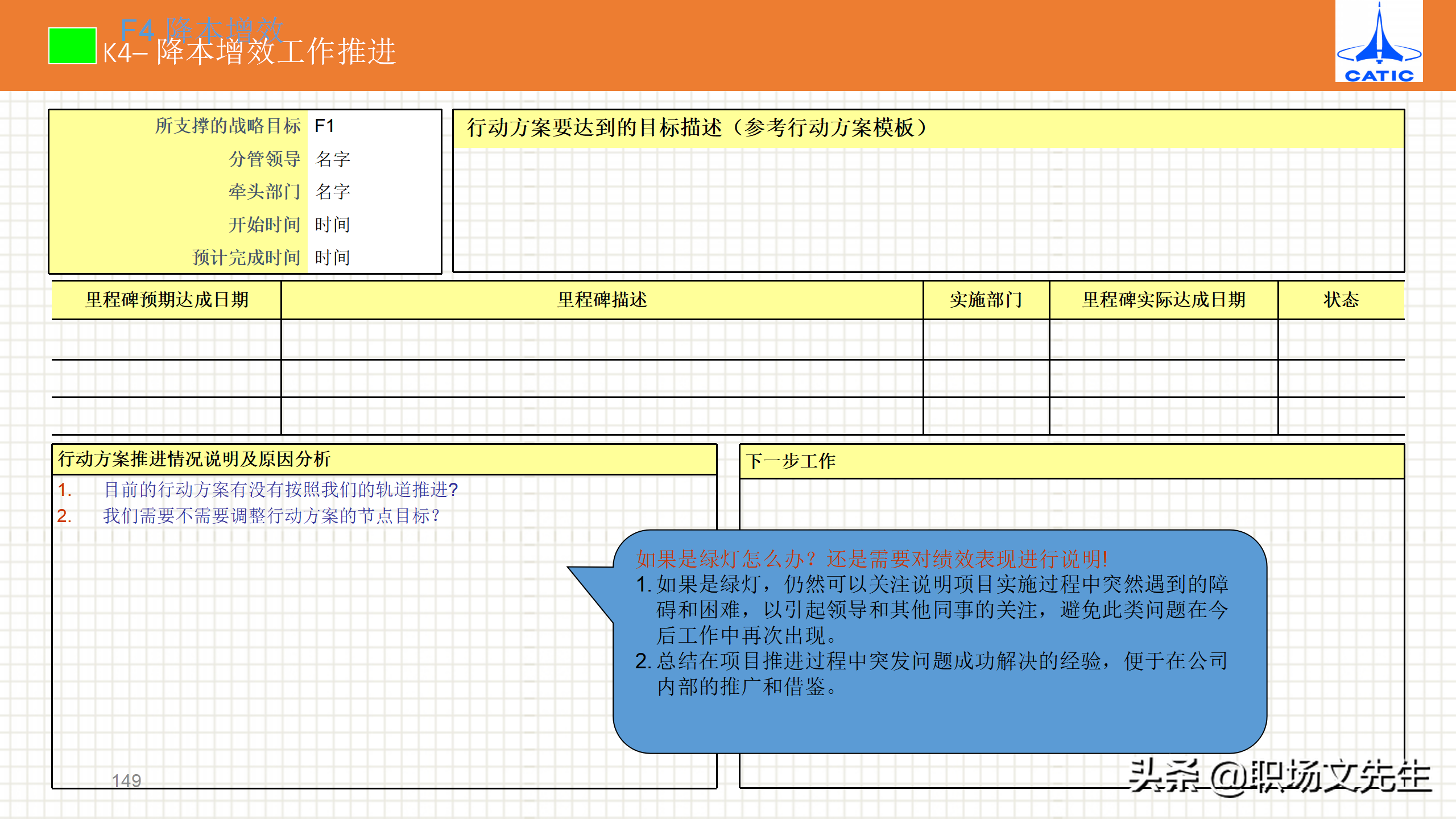
Task: Select the red callout title about 绿灯
Action: [x=871, y=559]
